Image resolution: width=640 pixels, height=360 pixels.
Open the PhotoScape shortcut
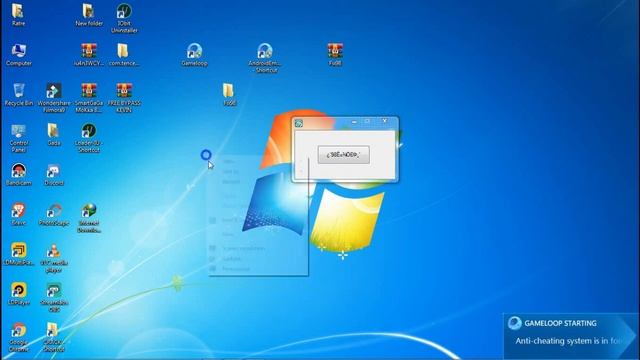[53, 215]
